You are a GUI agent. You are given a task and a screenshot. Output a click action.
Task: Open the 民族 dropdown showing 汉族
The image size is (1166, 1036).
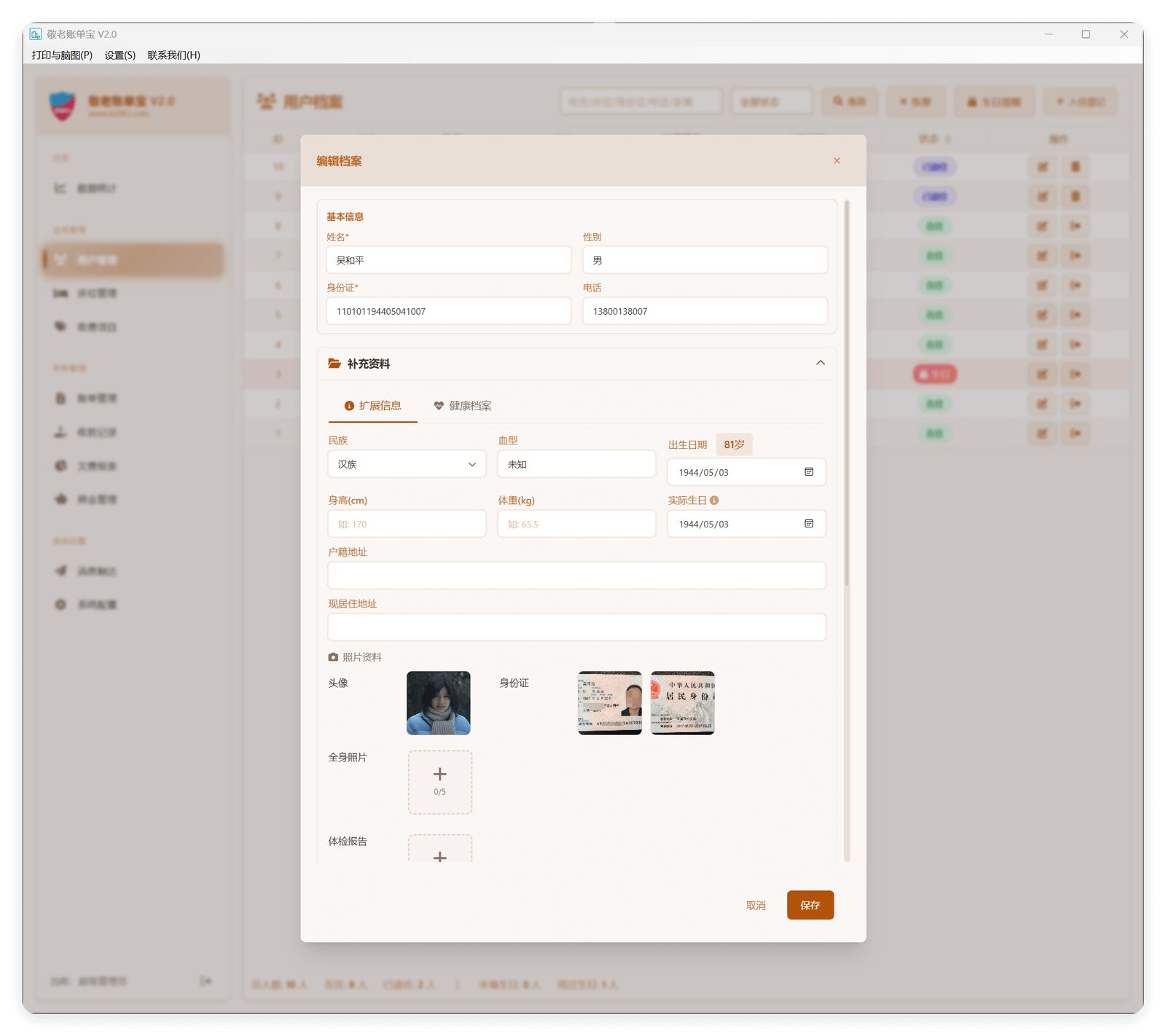(407, 465)
